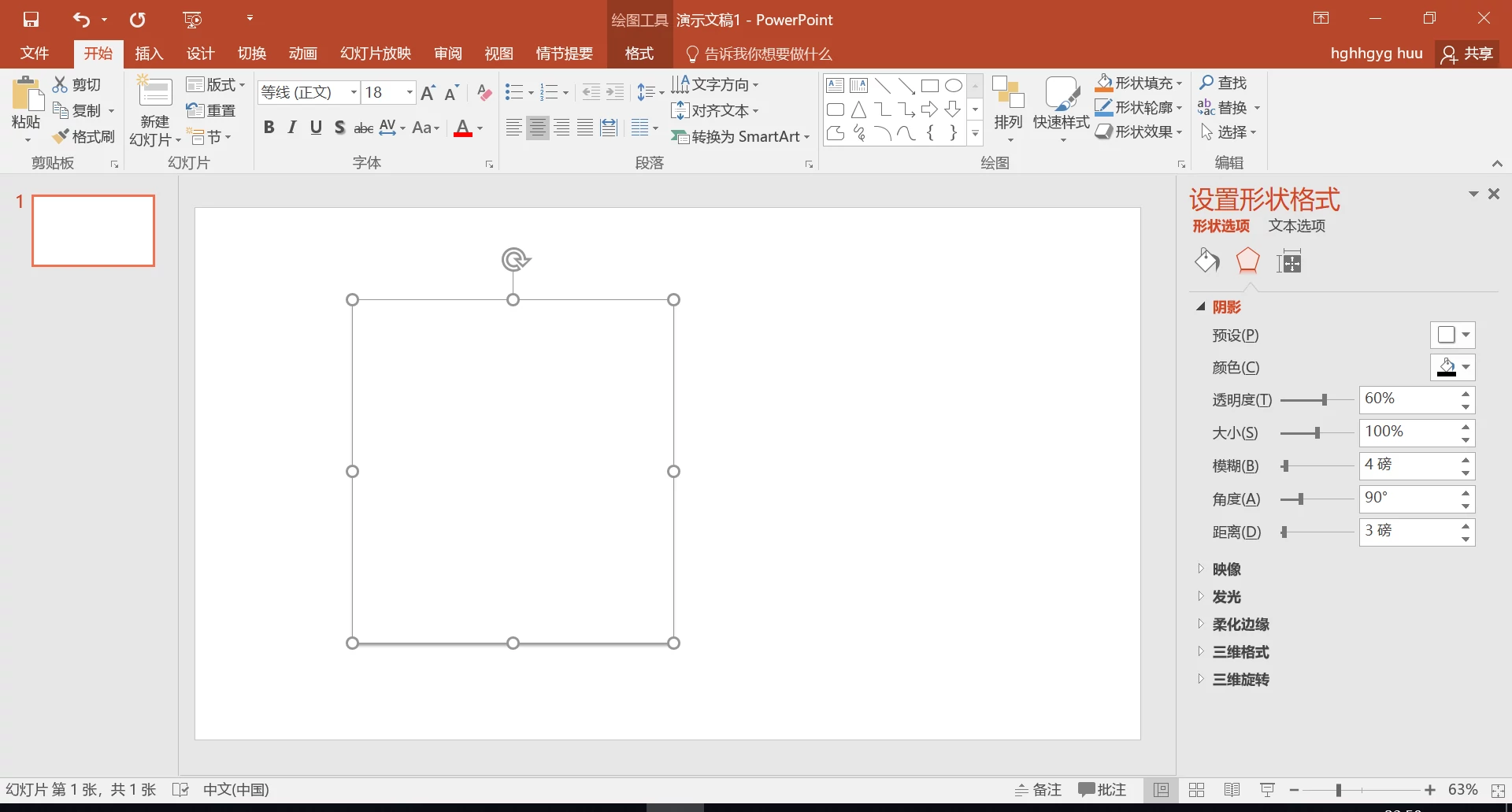Toggle strikethrough (abc) formatting
This screenshot has height=812, width=1512.
point(363,128)
